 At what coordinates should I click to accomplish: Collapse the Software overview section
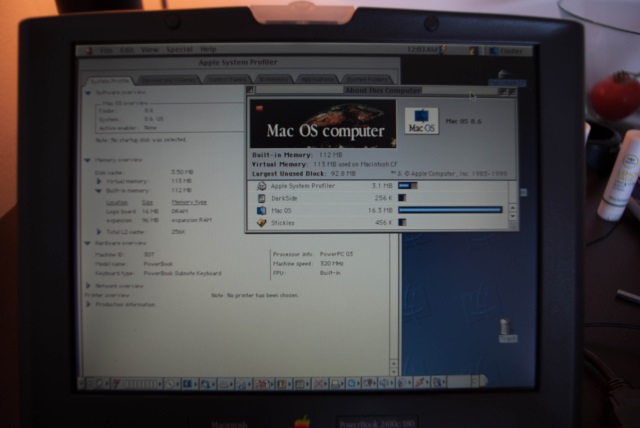click(88, 93)
